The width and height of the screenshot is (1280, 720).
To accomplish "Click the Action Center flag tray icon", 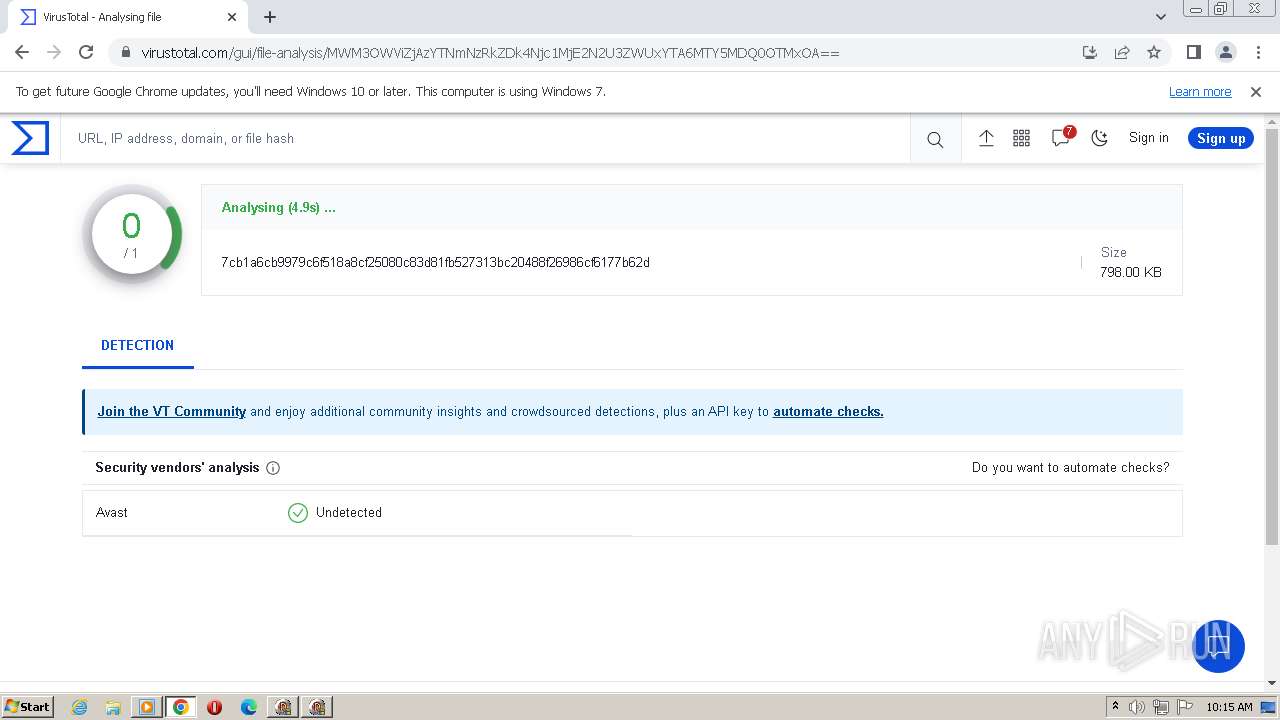I will coord(1184,707).
